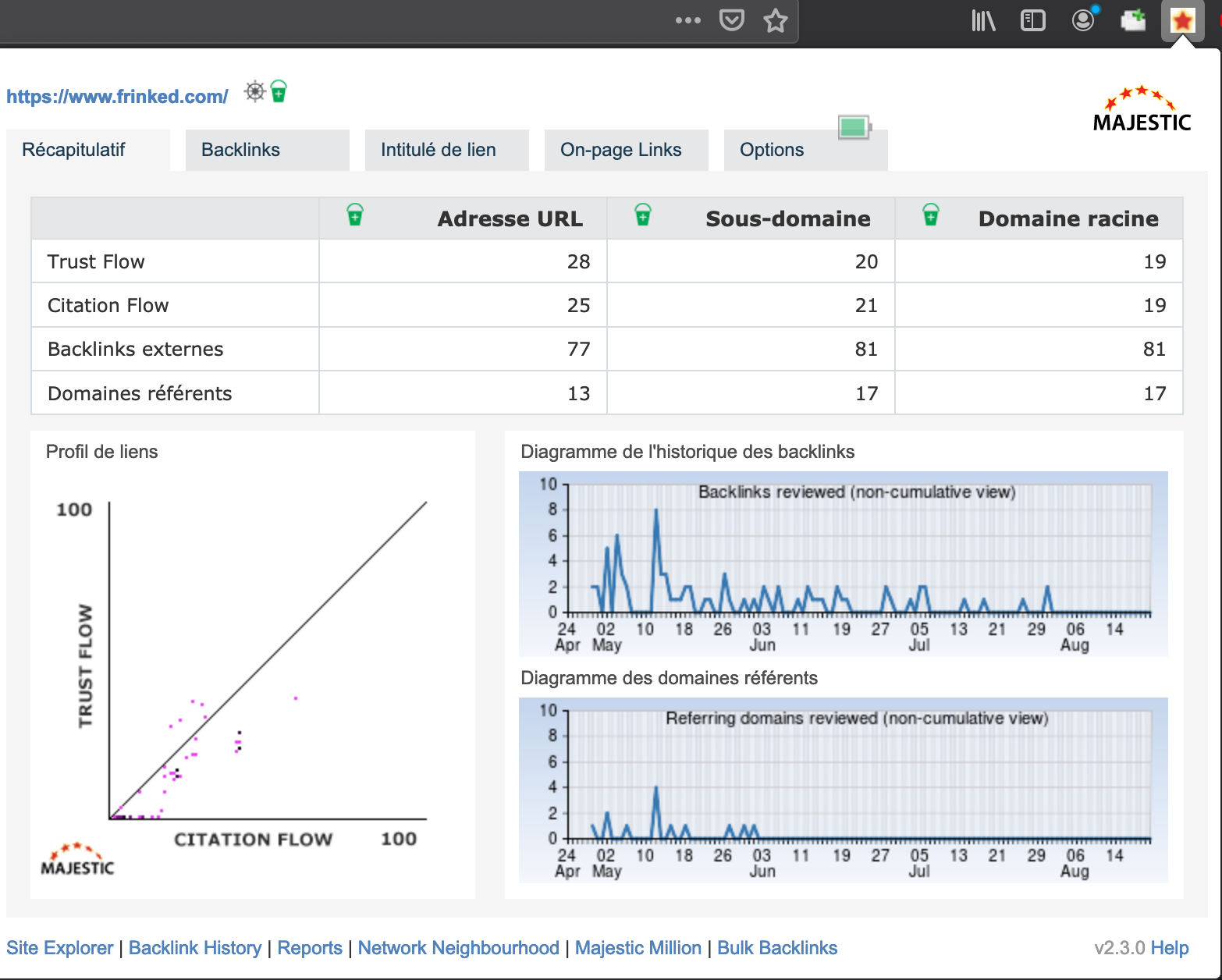This screenshot has height=980, width=1222.
Task: Open the Firefox library icon
Action: pos(983,20)
